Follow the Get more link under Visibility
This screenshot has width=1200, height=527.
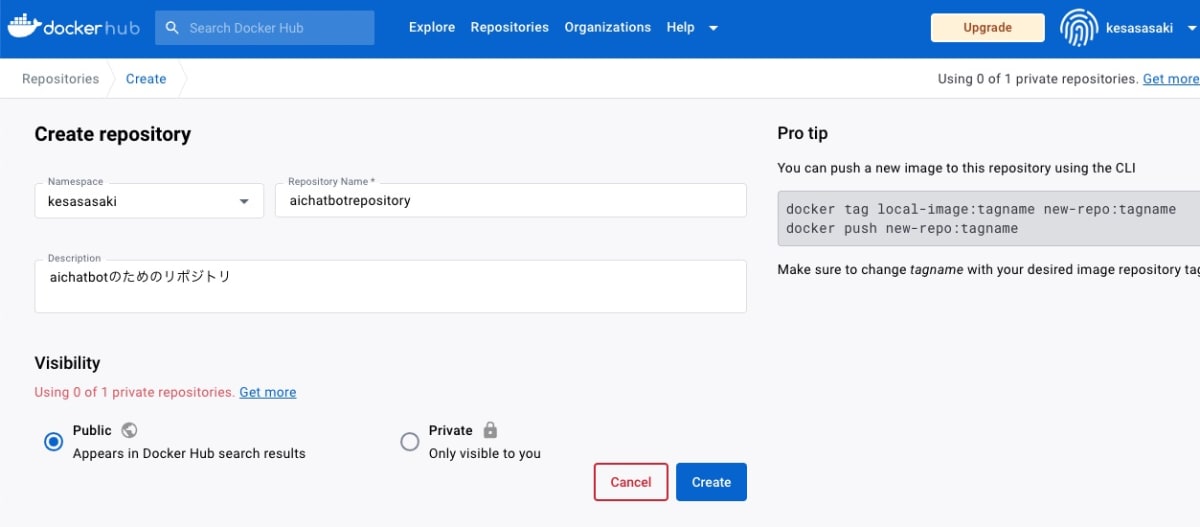[268, 392]
